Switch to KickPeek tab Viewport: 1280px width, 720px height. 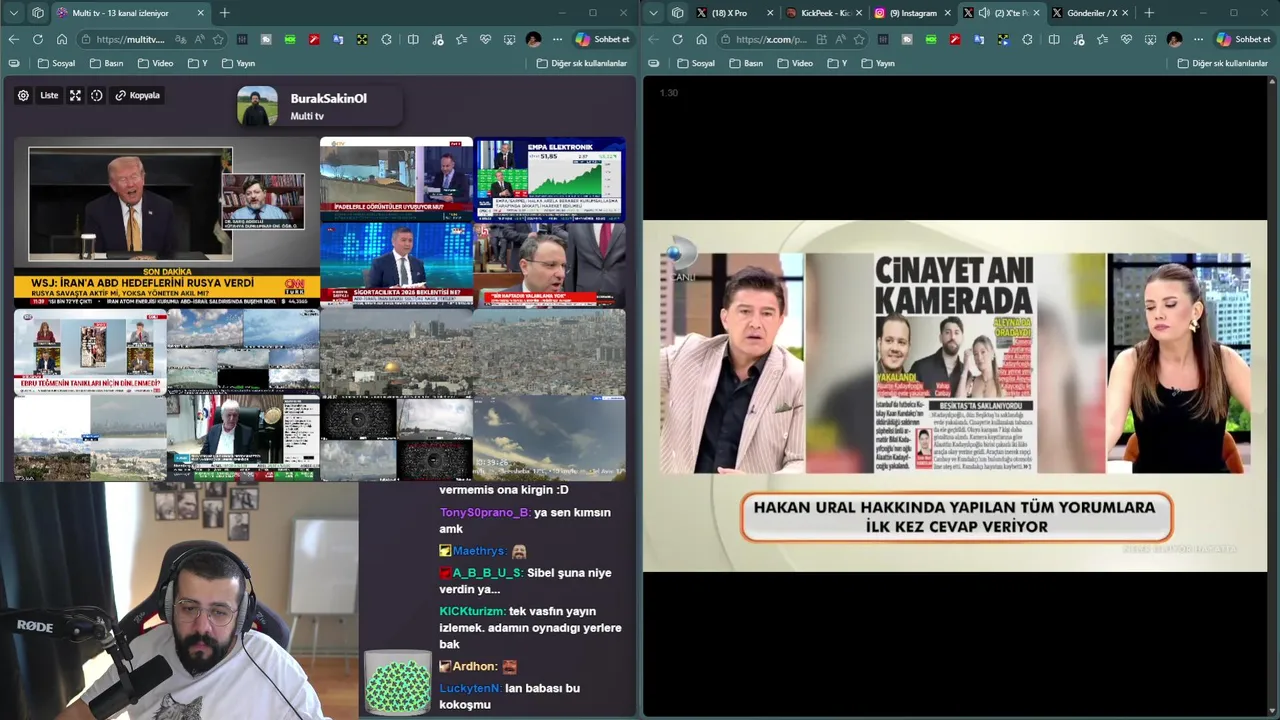(824, 13)
